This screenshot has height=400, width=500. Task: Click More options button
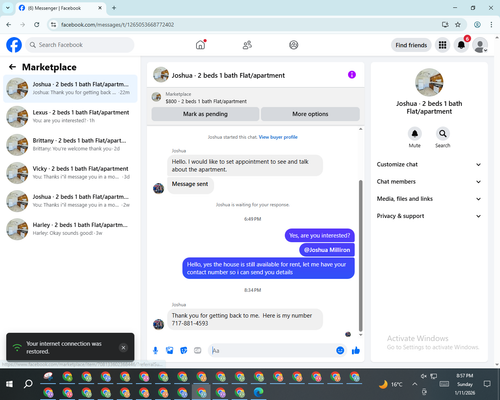click(x=310, y=114)
